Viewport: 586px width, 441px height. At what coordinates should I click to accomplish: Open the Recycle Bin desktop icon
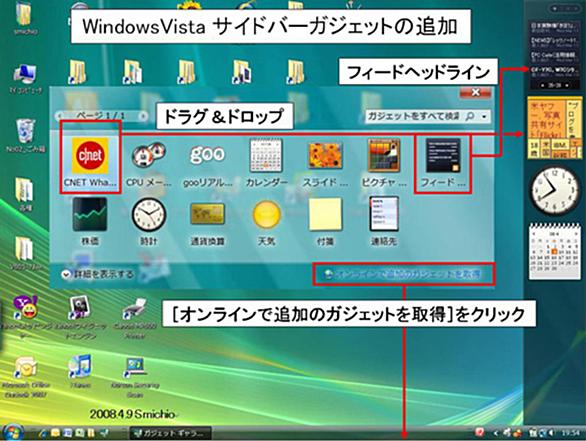(25, 136)
